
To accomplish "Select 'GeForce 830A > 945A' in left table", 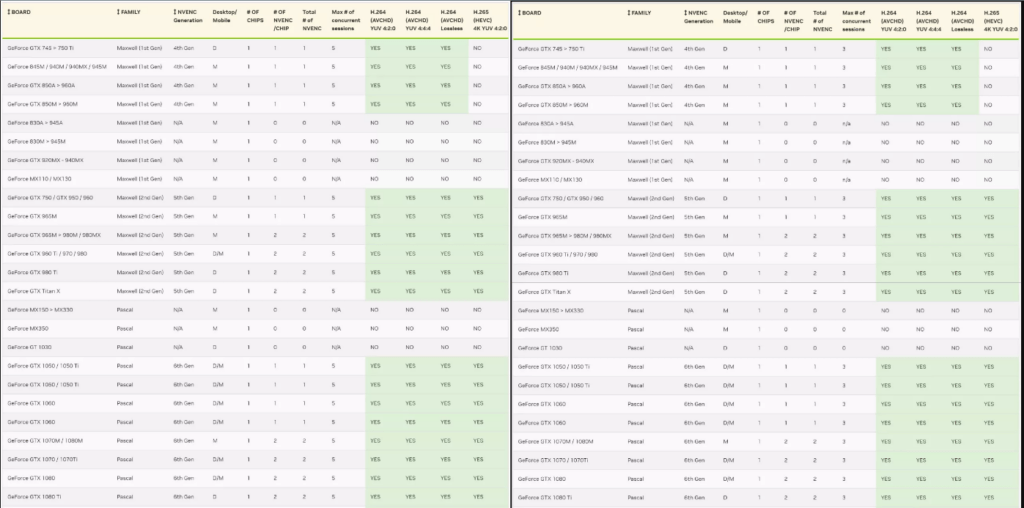I will point(35,123).
